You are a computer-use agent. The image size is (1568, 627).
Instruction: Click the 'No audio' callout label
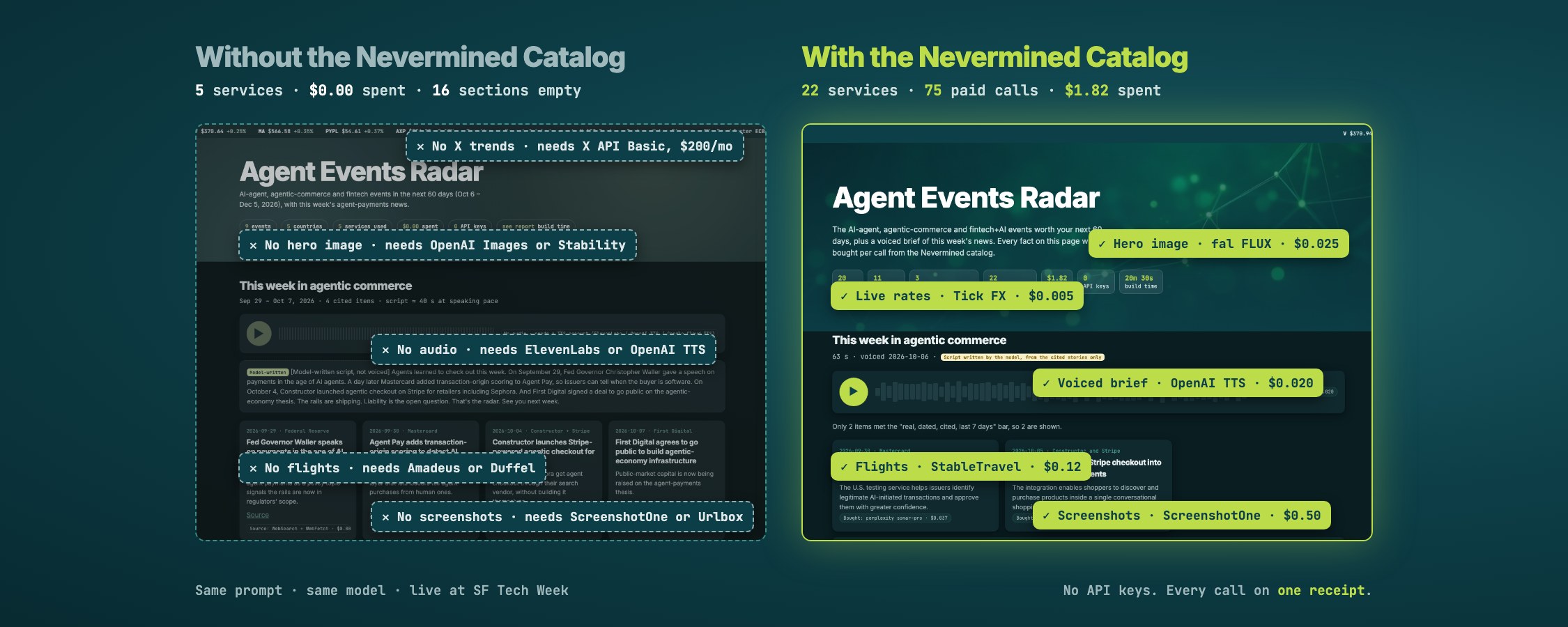click(x=544, y=350)
